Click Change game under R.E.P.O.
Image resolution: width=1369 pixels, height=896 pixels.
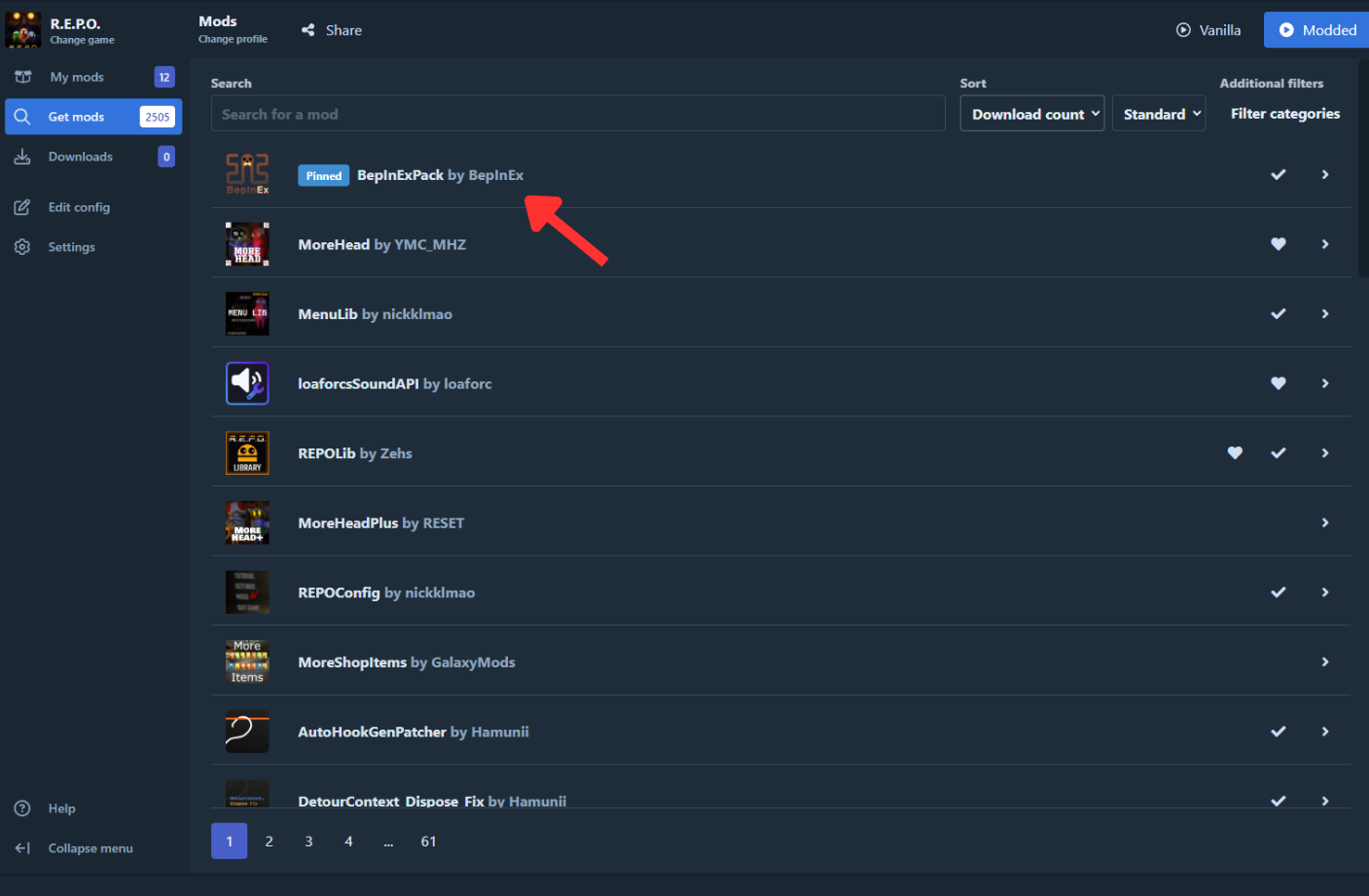[83, 40]
